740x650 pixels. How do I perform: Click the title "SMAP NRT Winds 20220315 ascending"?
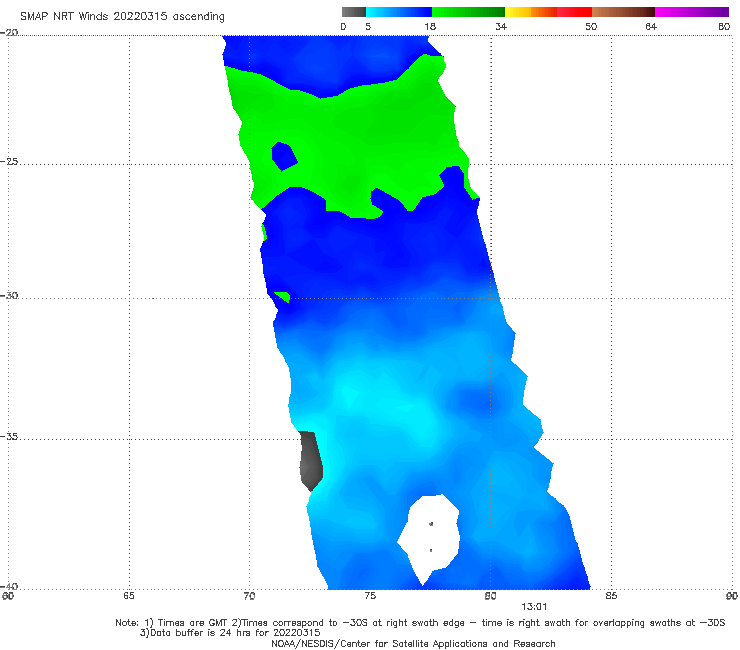(x=122, y=16)
